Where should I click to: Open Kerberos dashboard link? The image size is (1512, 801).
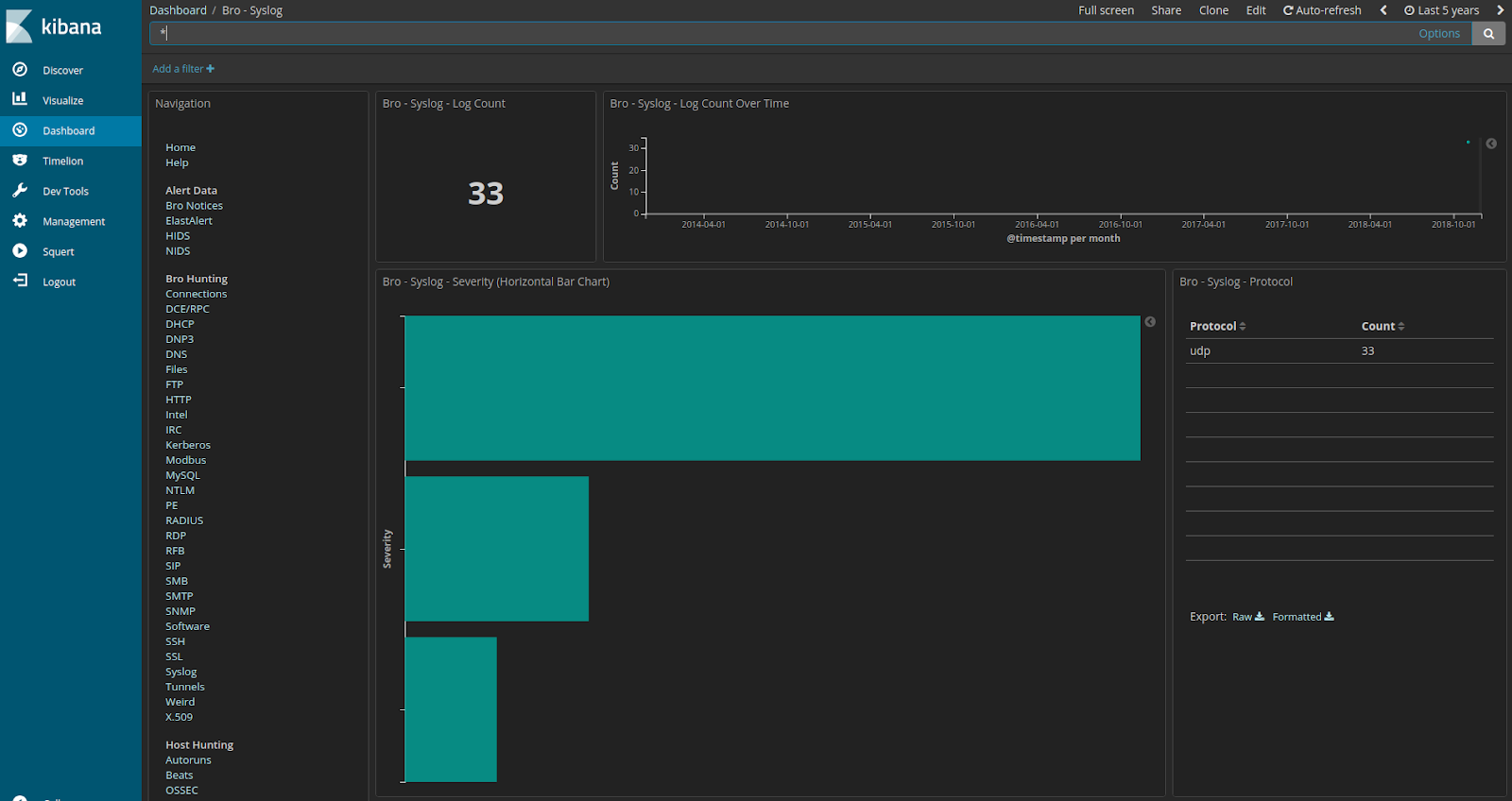pos(188,445)
